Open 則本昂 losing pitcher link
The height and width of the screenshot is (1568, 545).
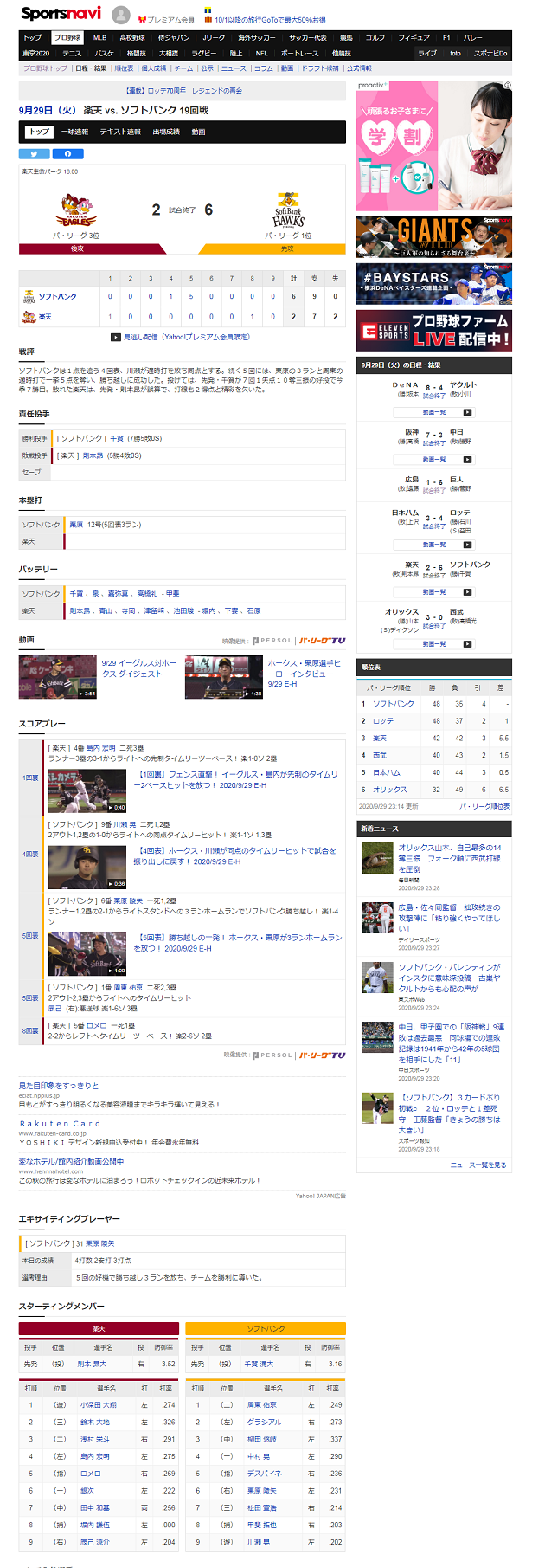click(93, 455)
